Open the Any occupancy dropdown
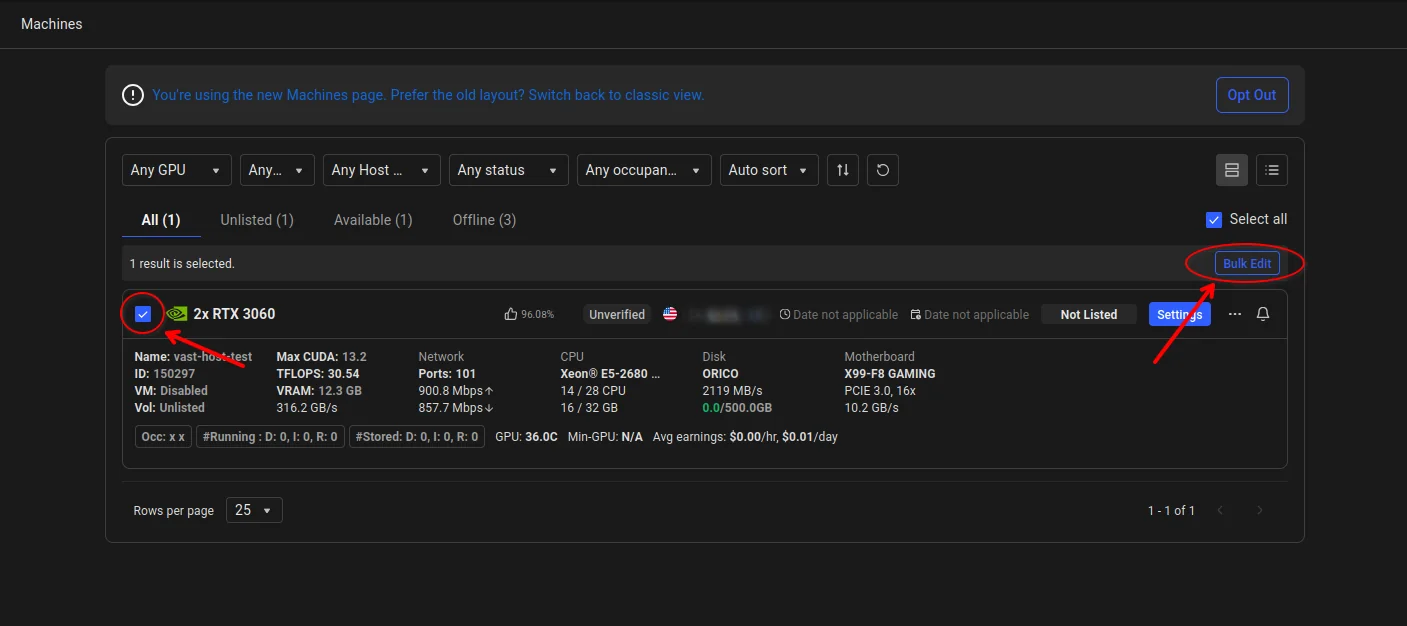1407x626 pixels. (644, 170)
